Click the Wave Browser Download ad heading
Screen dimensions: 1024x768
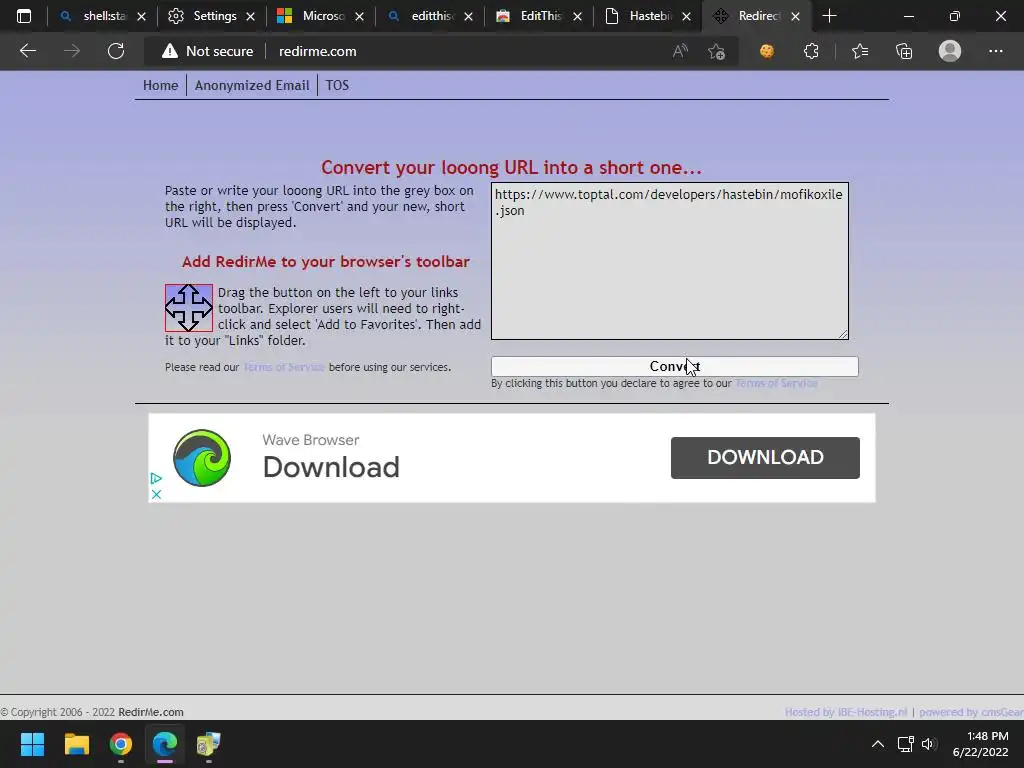pos(331,467)
